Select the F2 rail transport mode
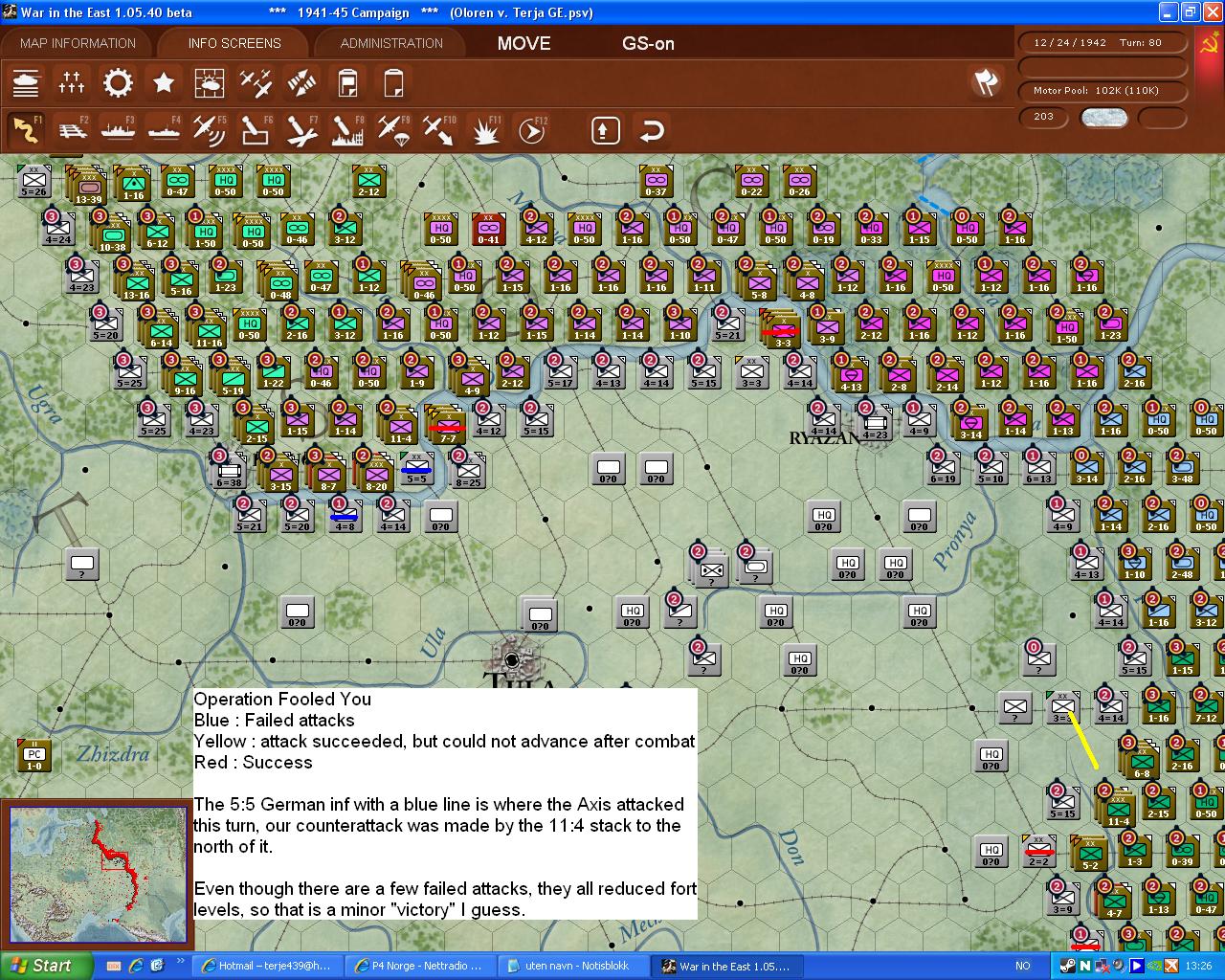This screenshot has width=1225, height=980. (x=72, y=129)
